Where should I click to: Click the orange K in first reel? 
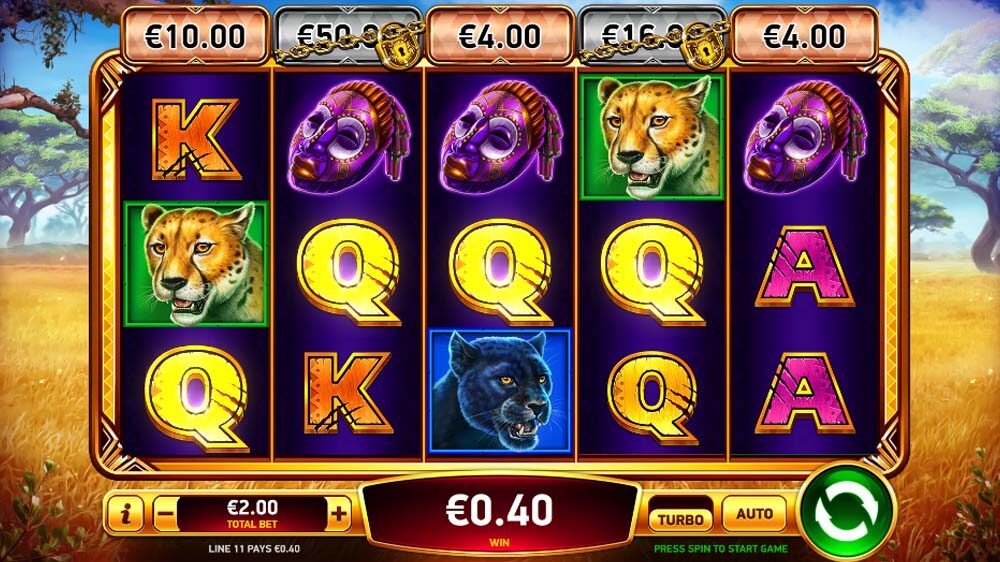[196, 140]
